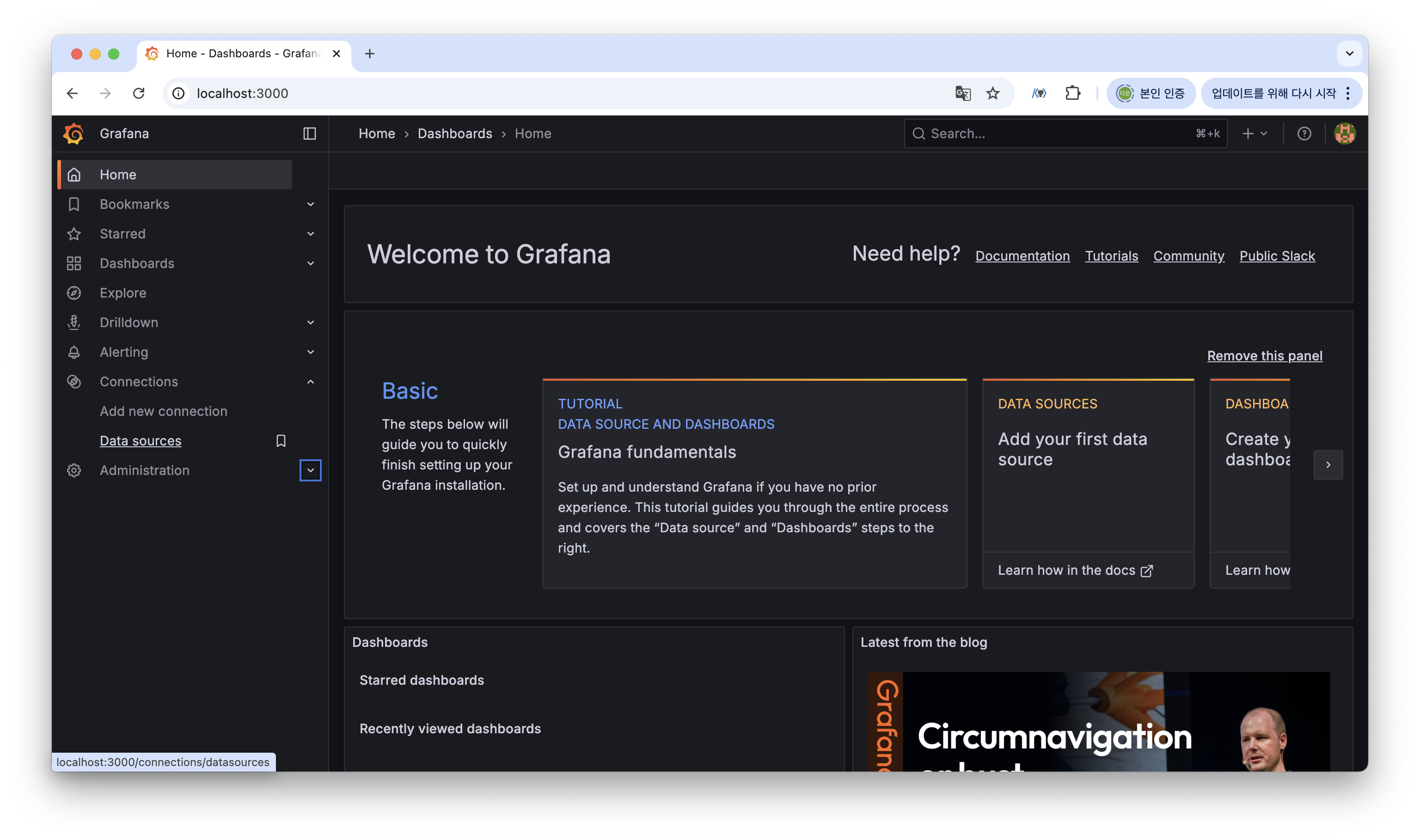The width and height of the screenshot is (1420, 840).
Task: Open the Dashboards sidebar menu item
Action: tap(137, 263)
